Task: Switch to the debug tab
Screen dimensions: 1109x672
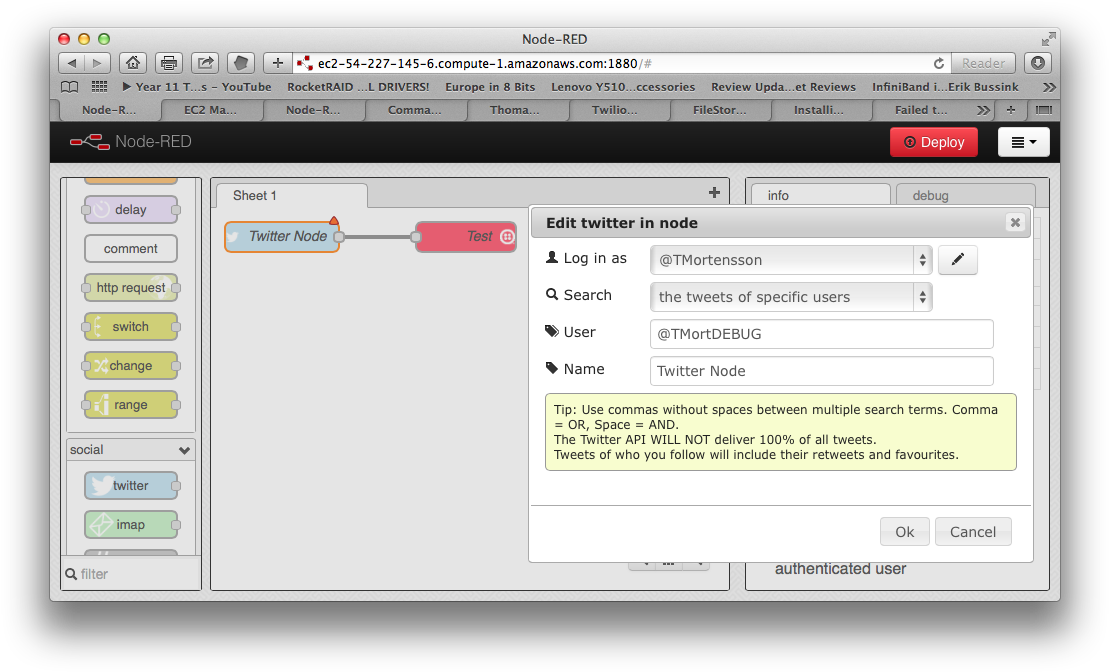Action: (930, 196)
